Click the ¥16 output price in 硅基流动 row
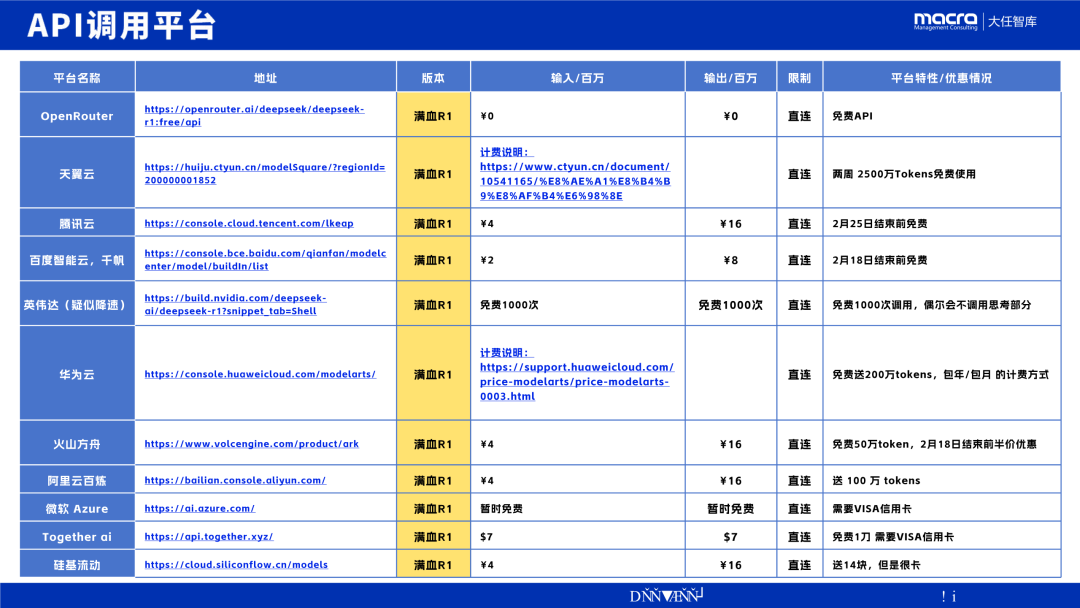This screenshot has width=1080, height=608. [x=731, y=565]
